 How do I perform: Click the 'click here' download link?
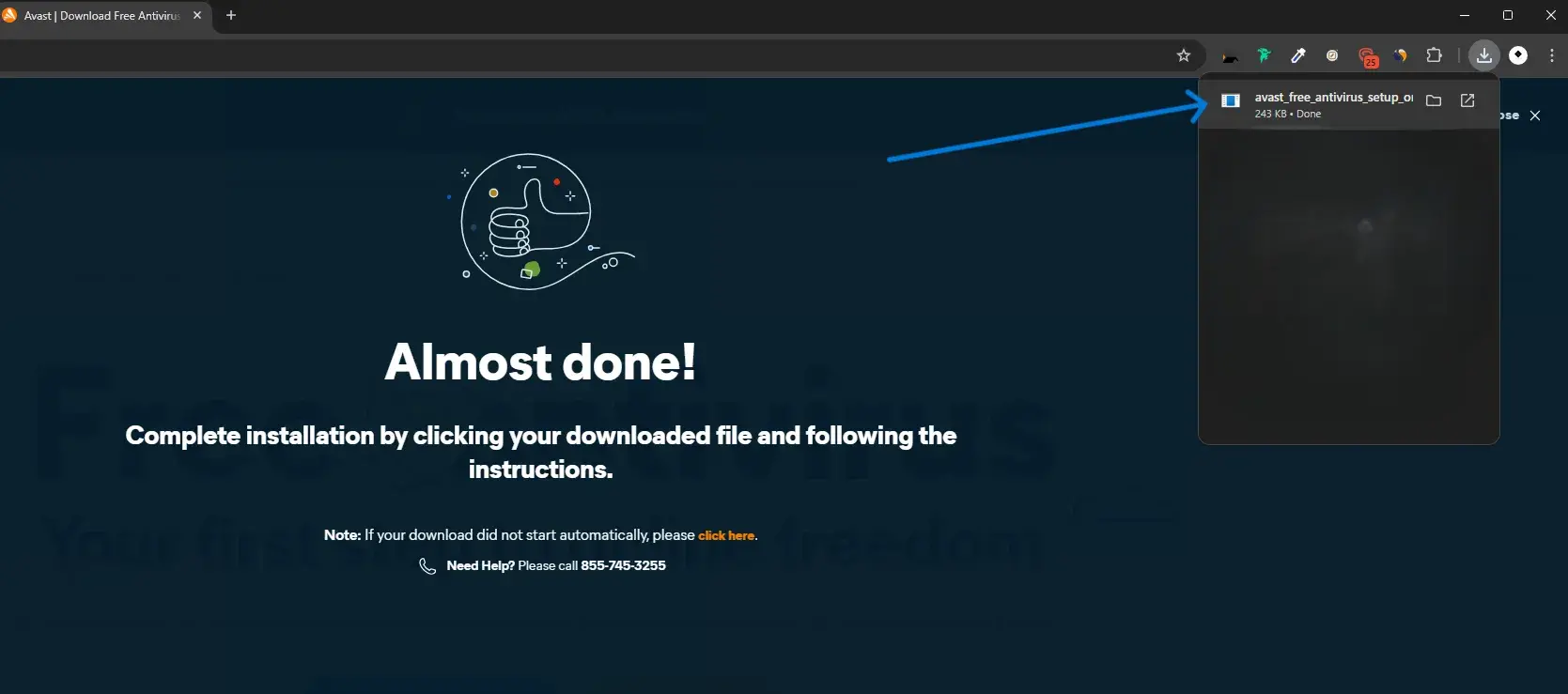[726, 535]
